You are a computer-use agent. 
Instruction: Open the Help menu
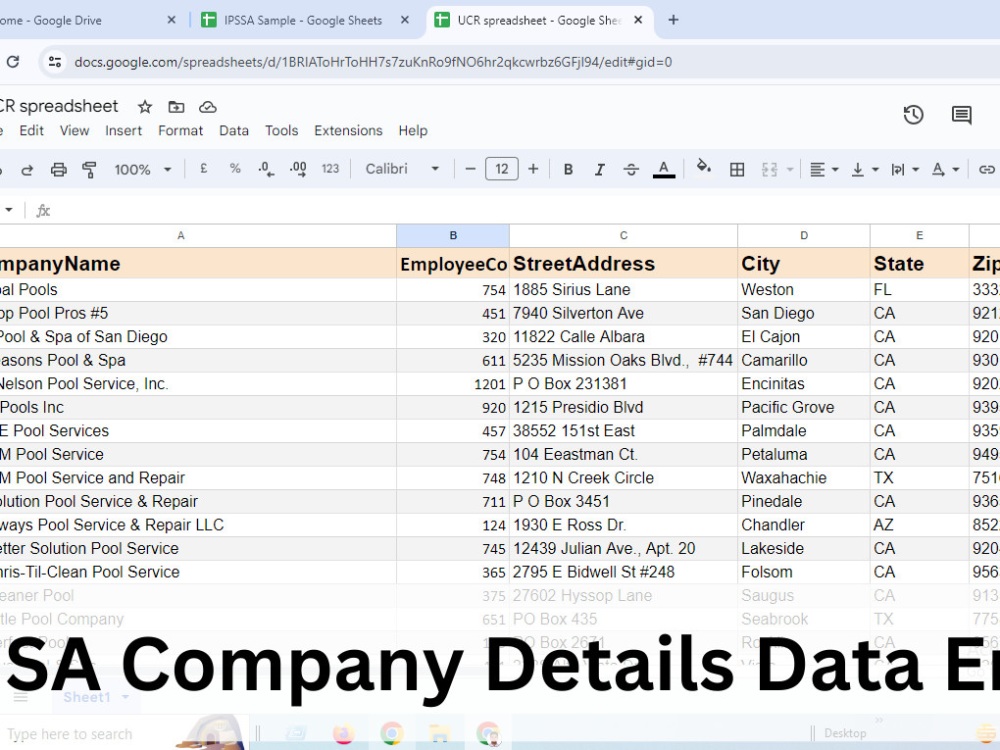pyautogui.click(x=413, y=131)
